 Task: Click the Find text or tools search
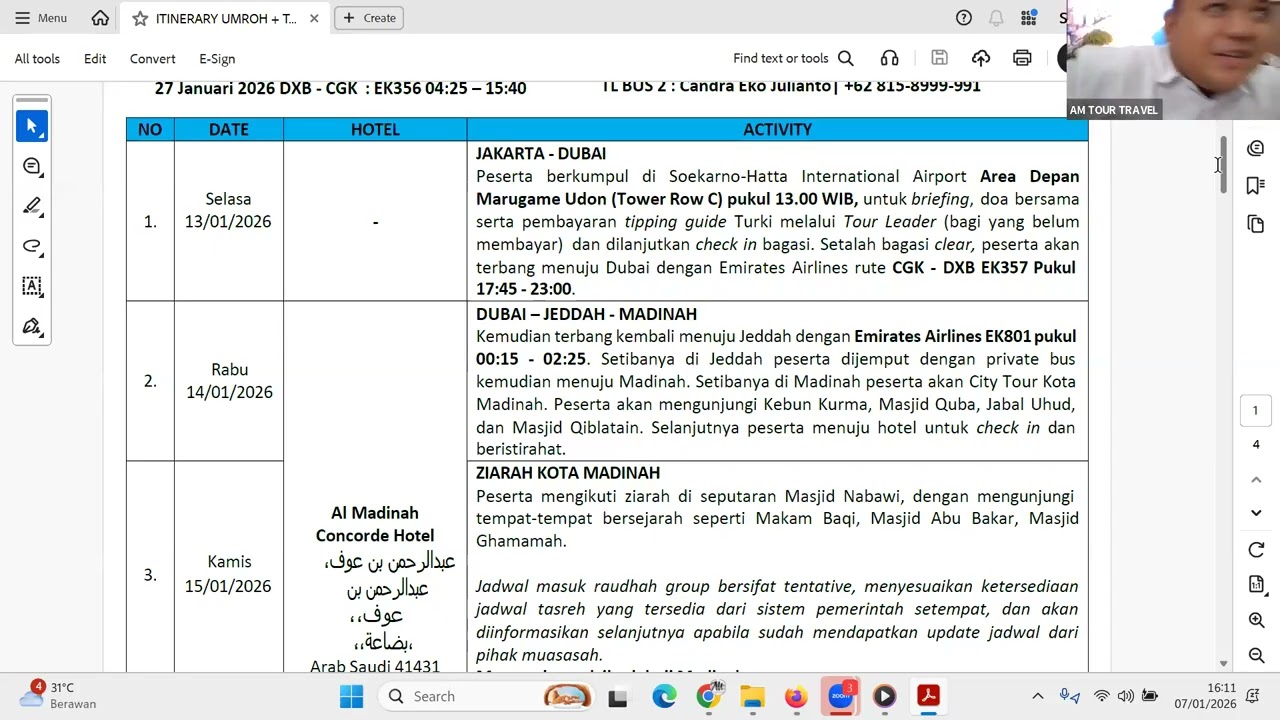tap(792, 59)
